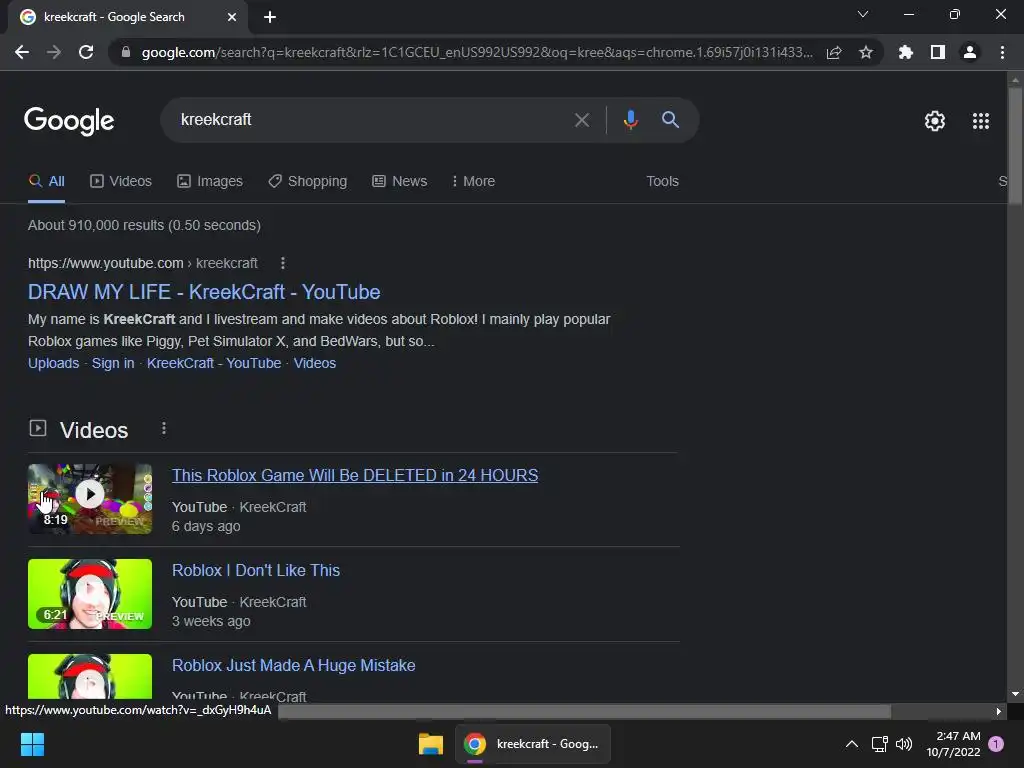Screen dimensions: 1024x768
Task: Open options for youtube.com result
Action: (283, 263)
